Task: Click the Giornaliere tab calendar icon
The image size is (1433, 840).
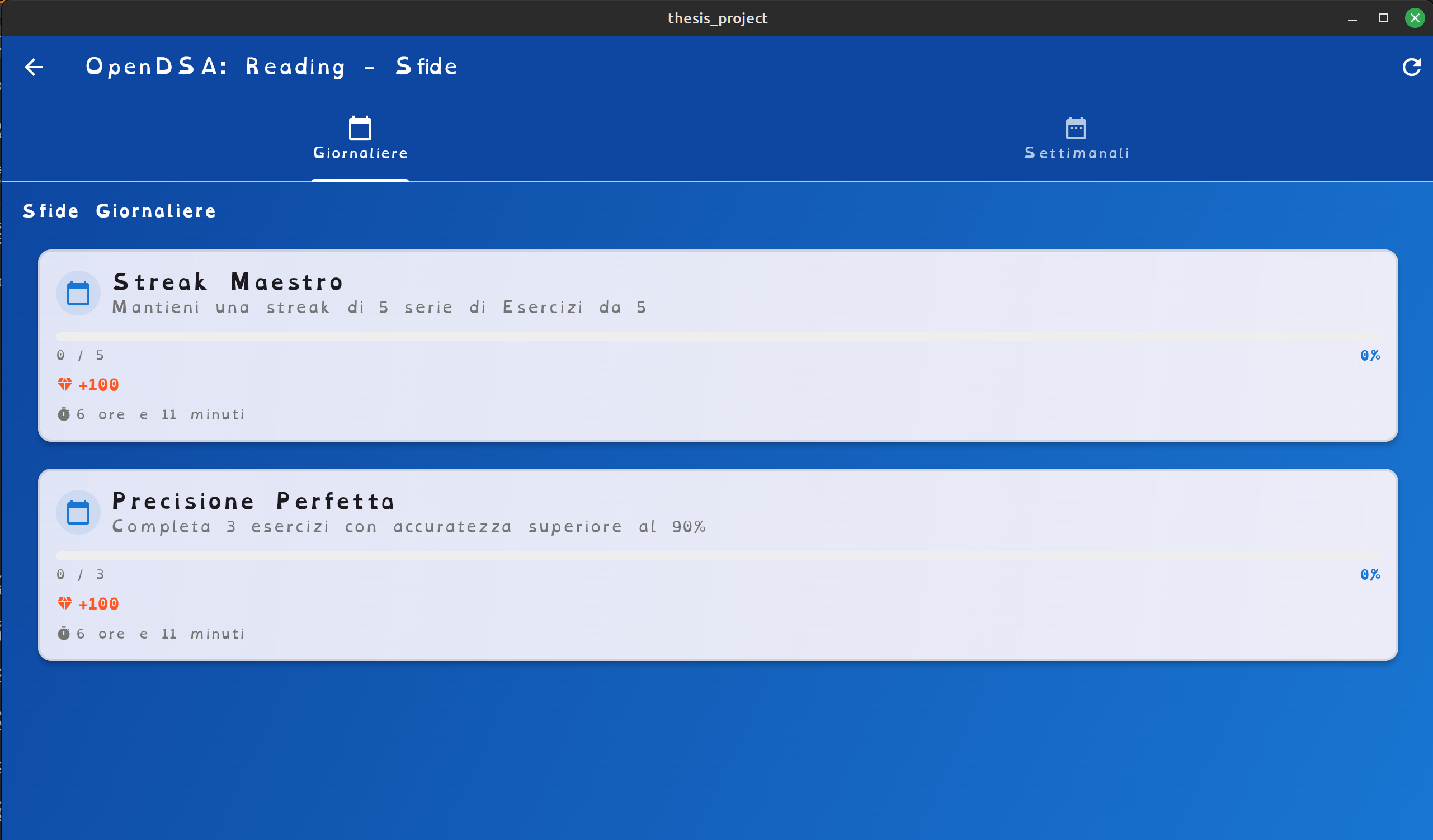Action: [360, 128]
